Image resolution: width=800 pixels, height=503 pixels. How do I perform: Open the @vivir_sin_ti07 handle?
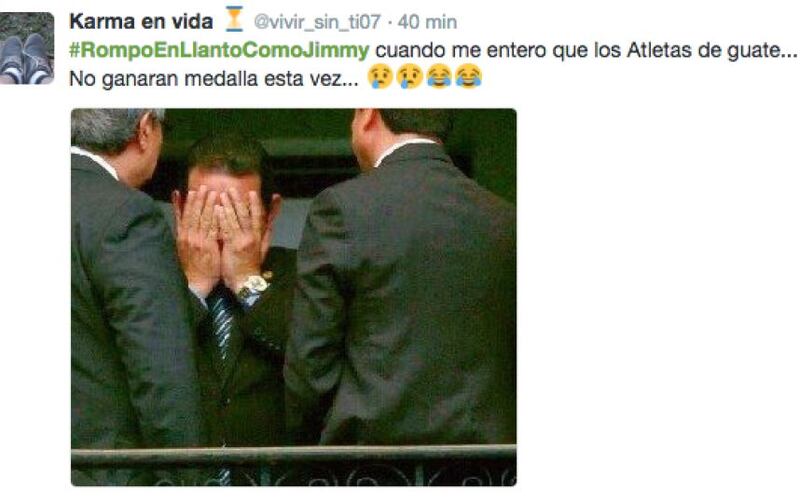pos(317,22)
